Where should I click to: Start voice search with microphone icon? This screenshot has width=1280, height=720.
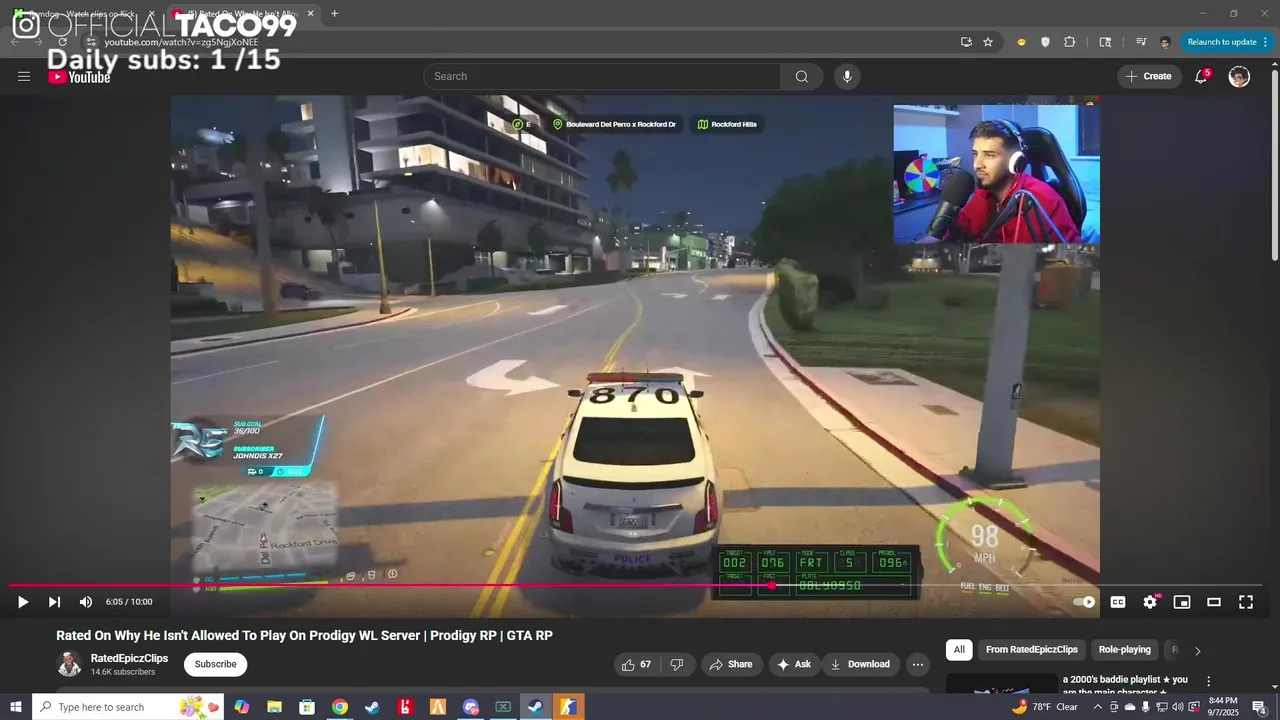(x=847, y=76)
